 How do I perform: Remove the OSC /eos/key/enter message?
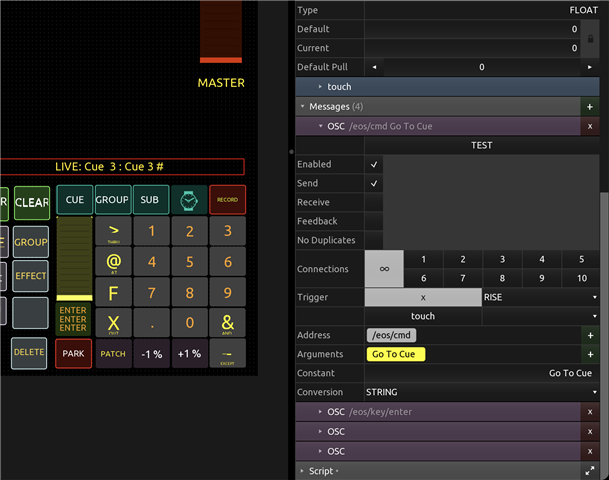point(590,412)
